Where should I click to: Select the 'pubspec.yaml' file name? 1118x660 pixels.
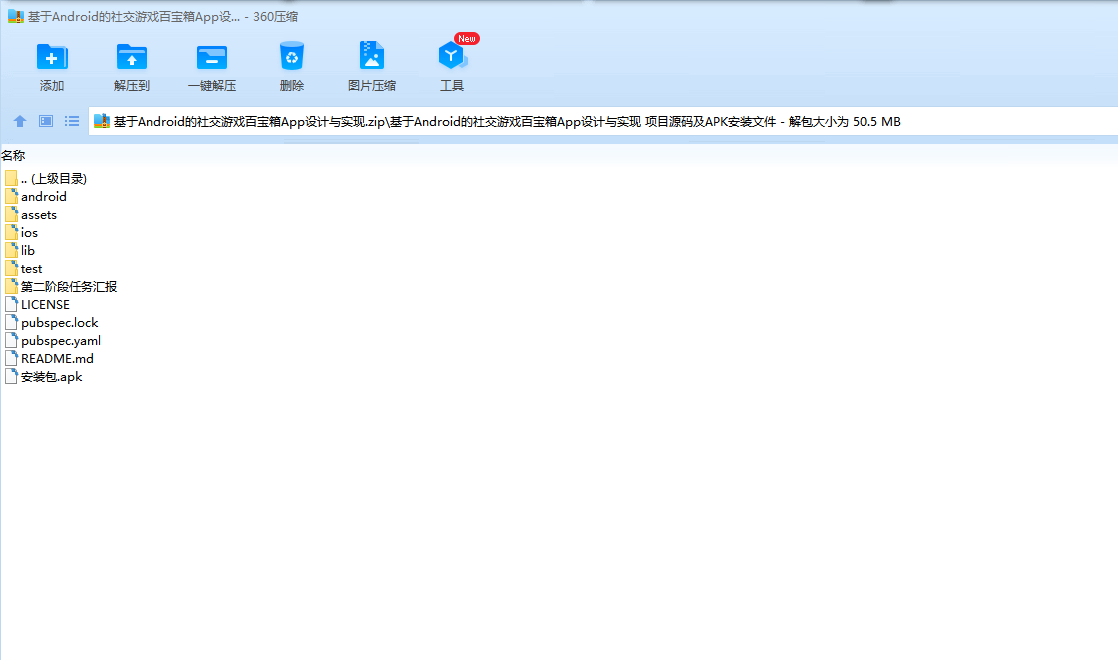pyautogui.click(x=61, y=341)
